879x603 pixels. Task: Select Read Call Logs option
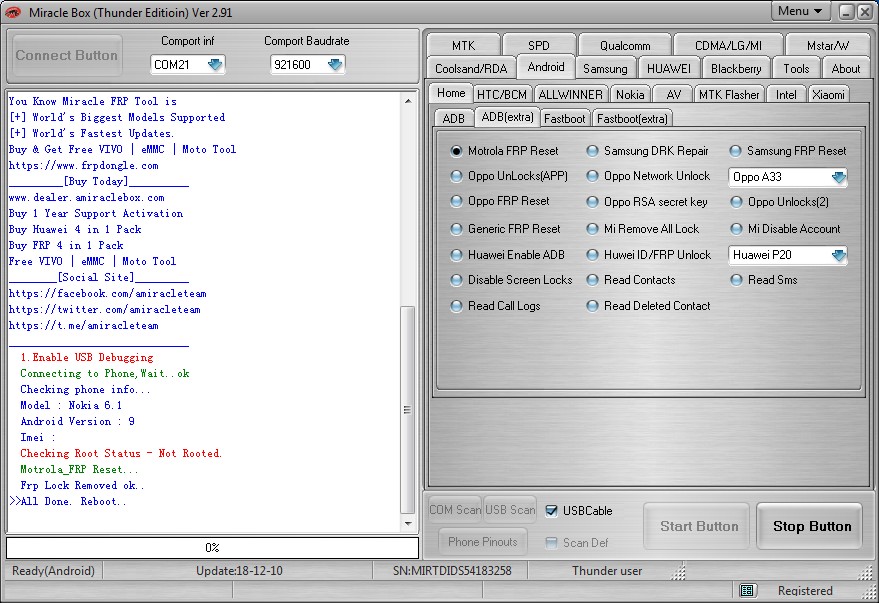pyautogui.click(x=456, y=306)
